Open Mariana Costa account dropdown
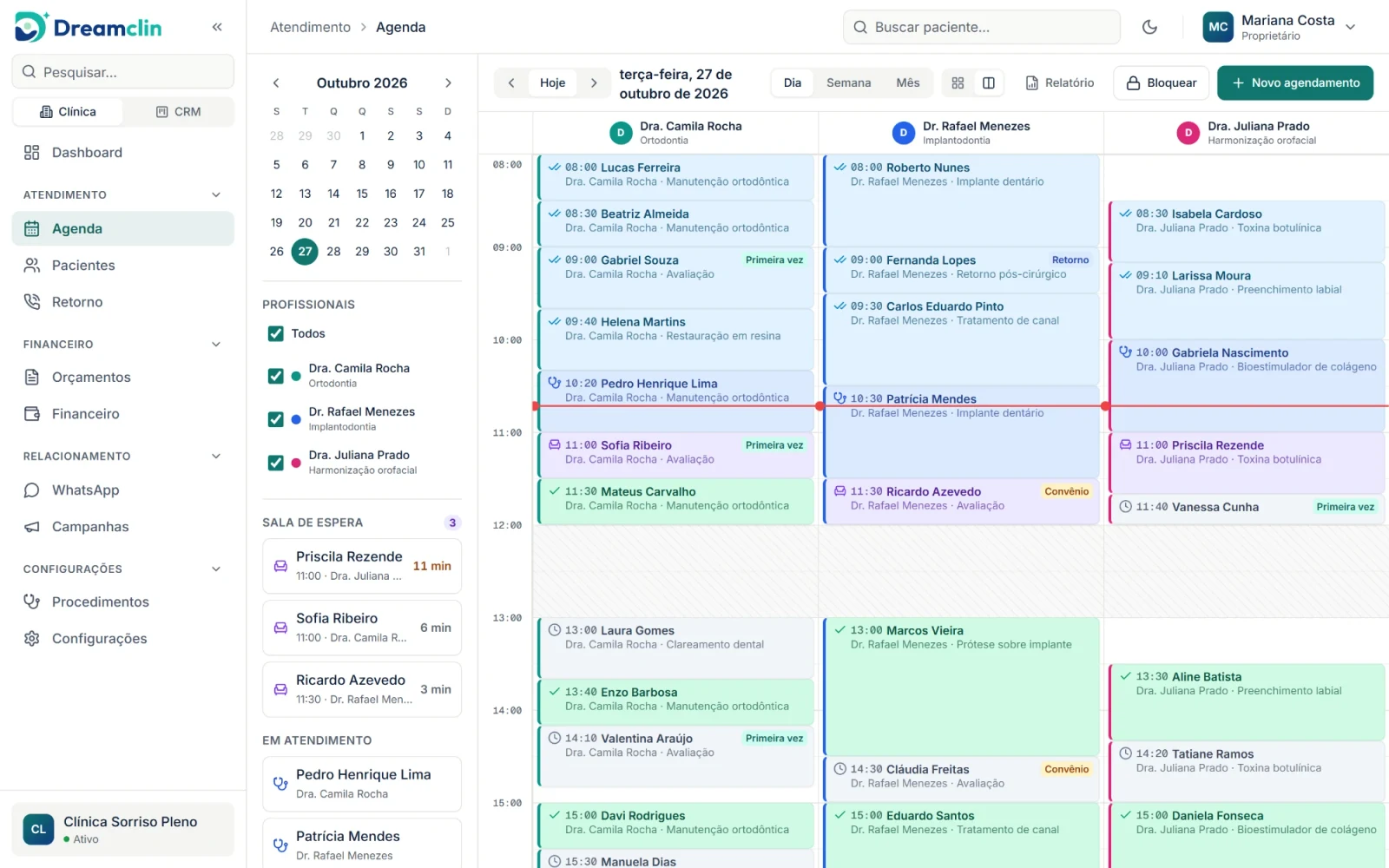 point(1280,27)
